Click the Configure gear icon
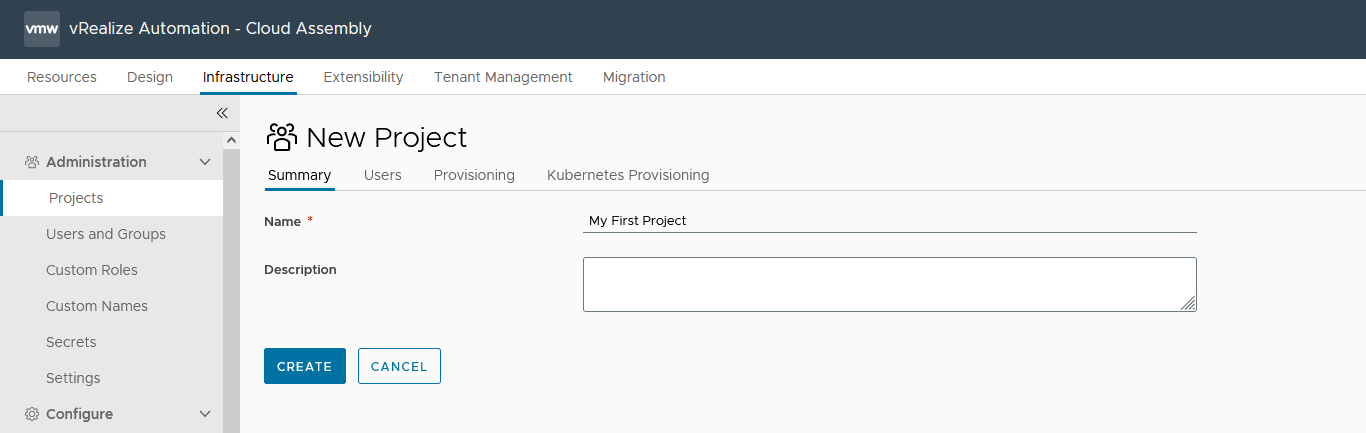Image resolution: width=1366 pixels, height=433 pixels. [x=32, y=414]
